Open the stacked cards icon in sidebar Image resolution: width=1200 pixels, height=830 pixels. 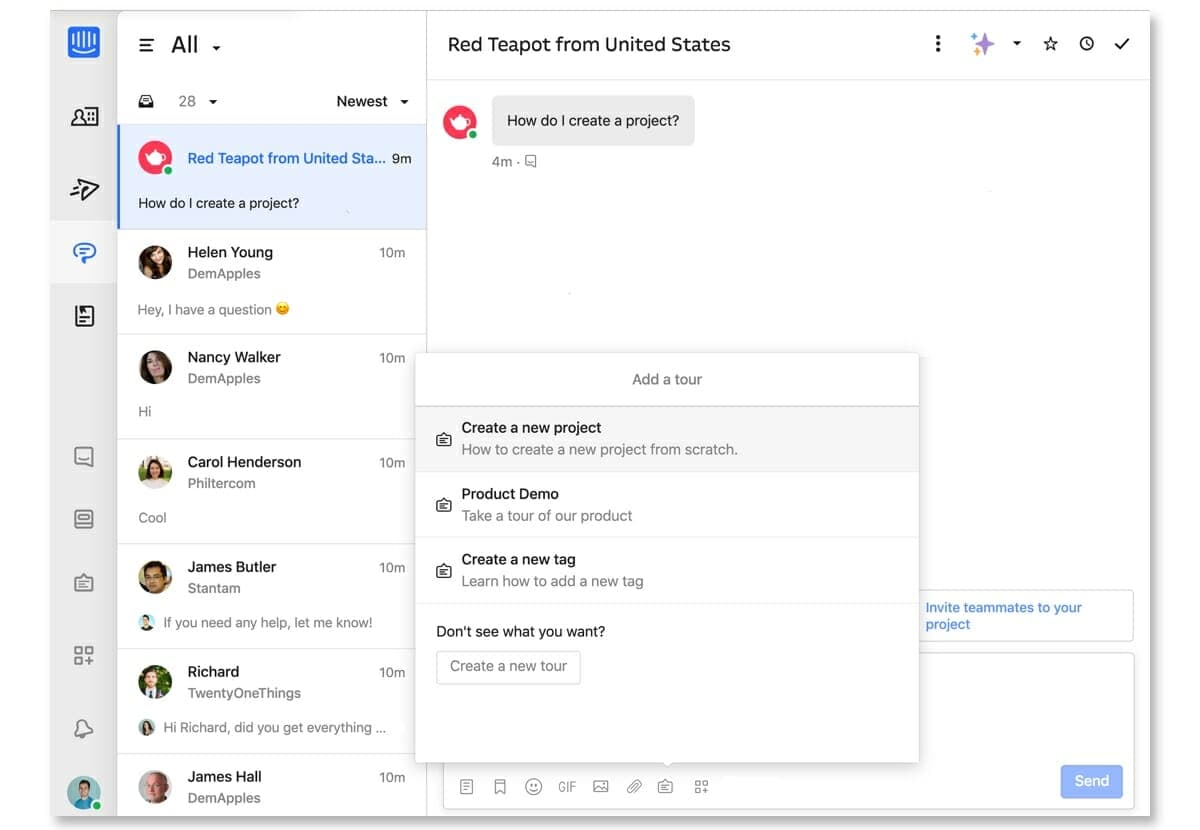tap(84, 519)
